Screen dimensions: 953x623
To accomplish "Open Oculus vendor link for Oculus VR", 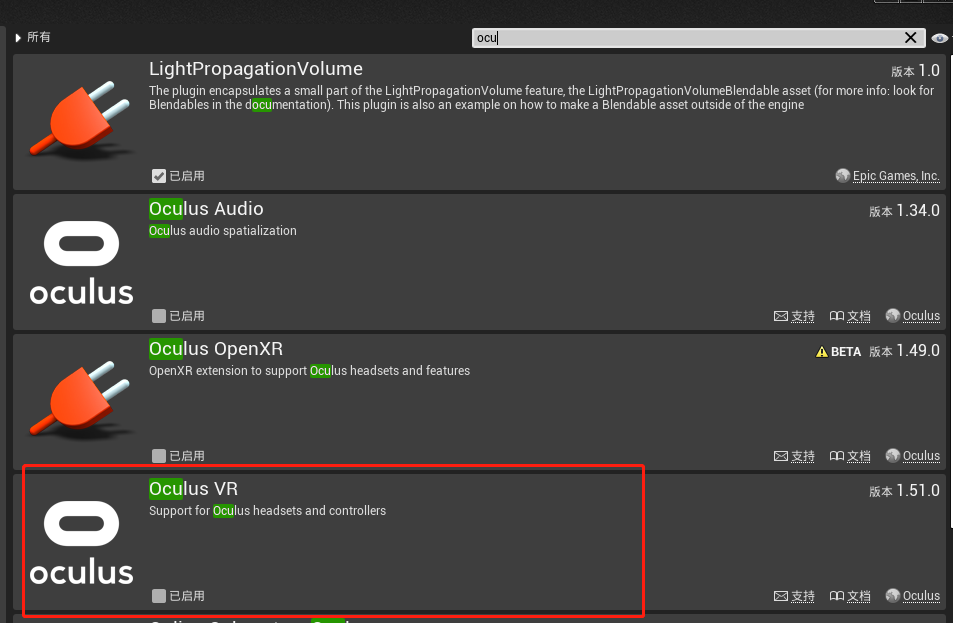I will click(921, 596).
